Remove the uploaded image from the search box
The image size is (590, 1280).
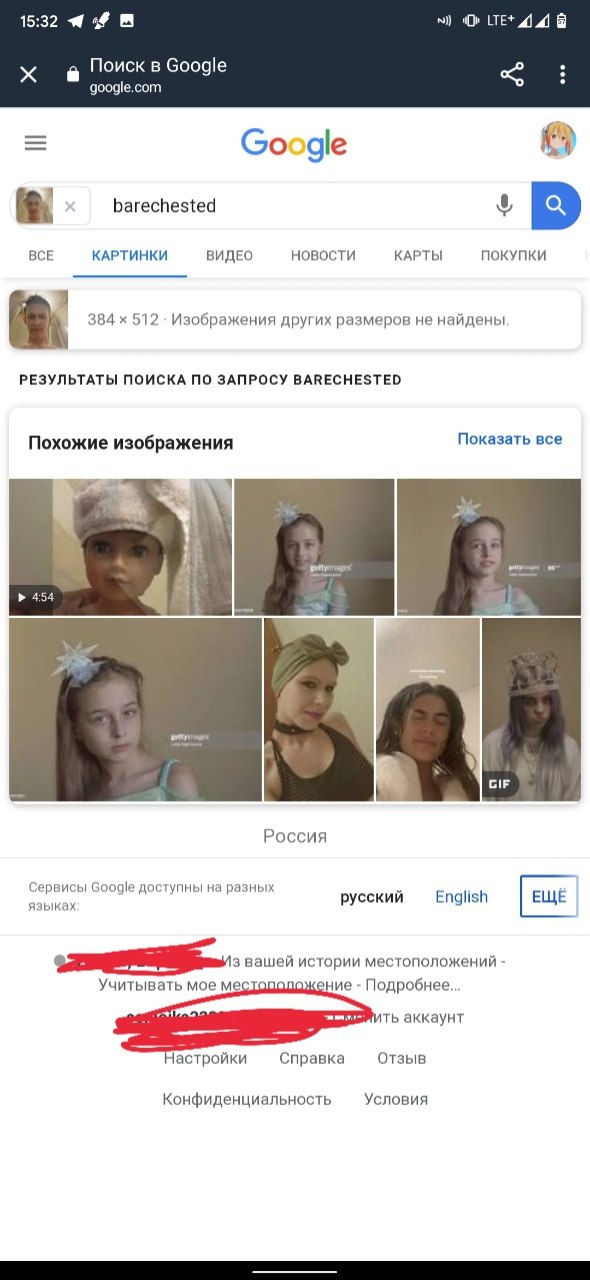pos(70,207)
